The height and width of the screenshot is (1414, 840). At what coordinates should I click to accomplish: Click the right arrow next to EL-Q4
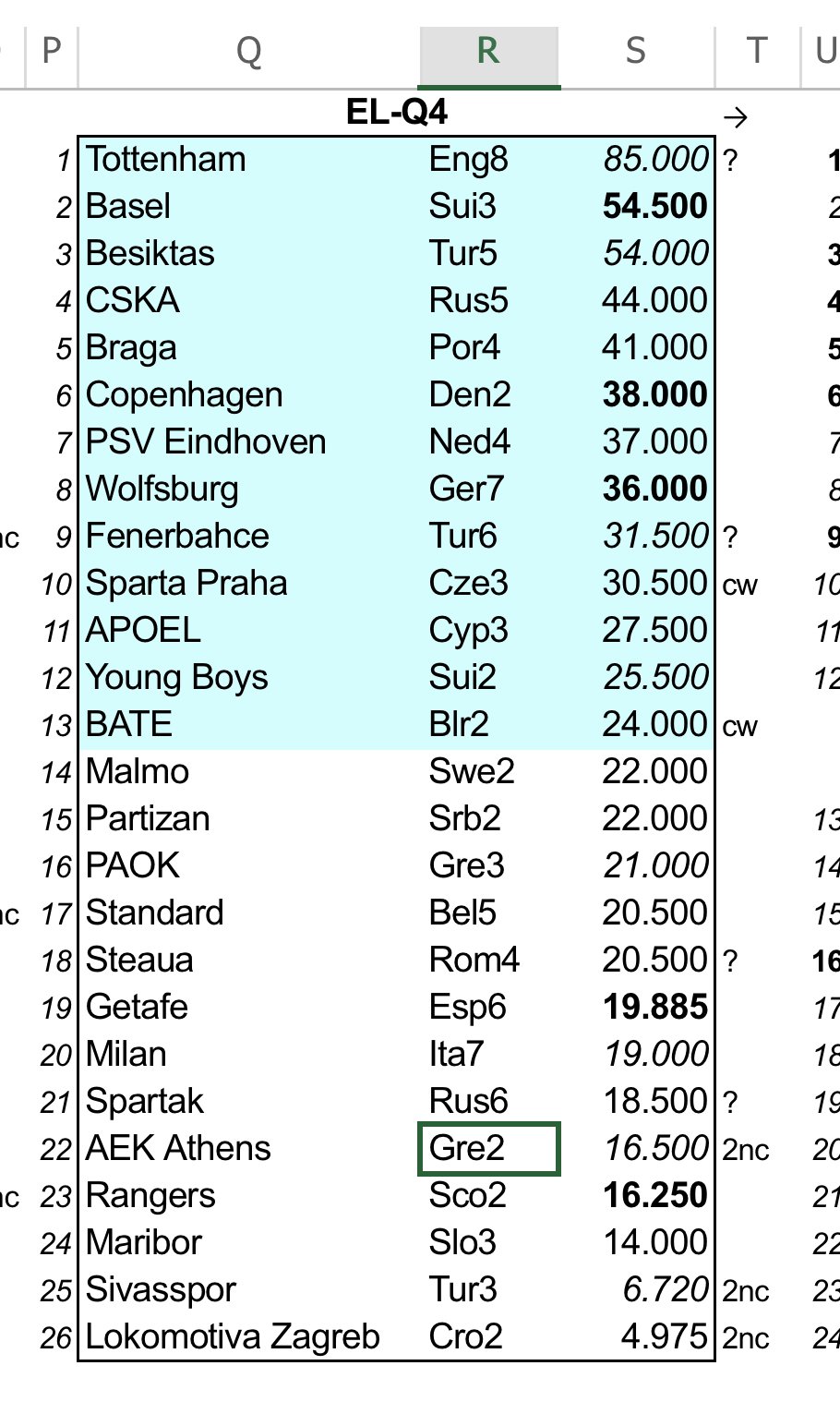(736, 117)
